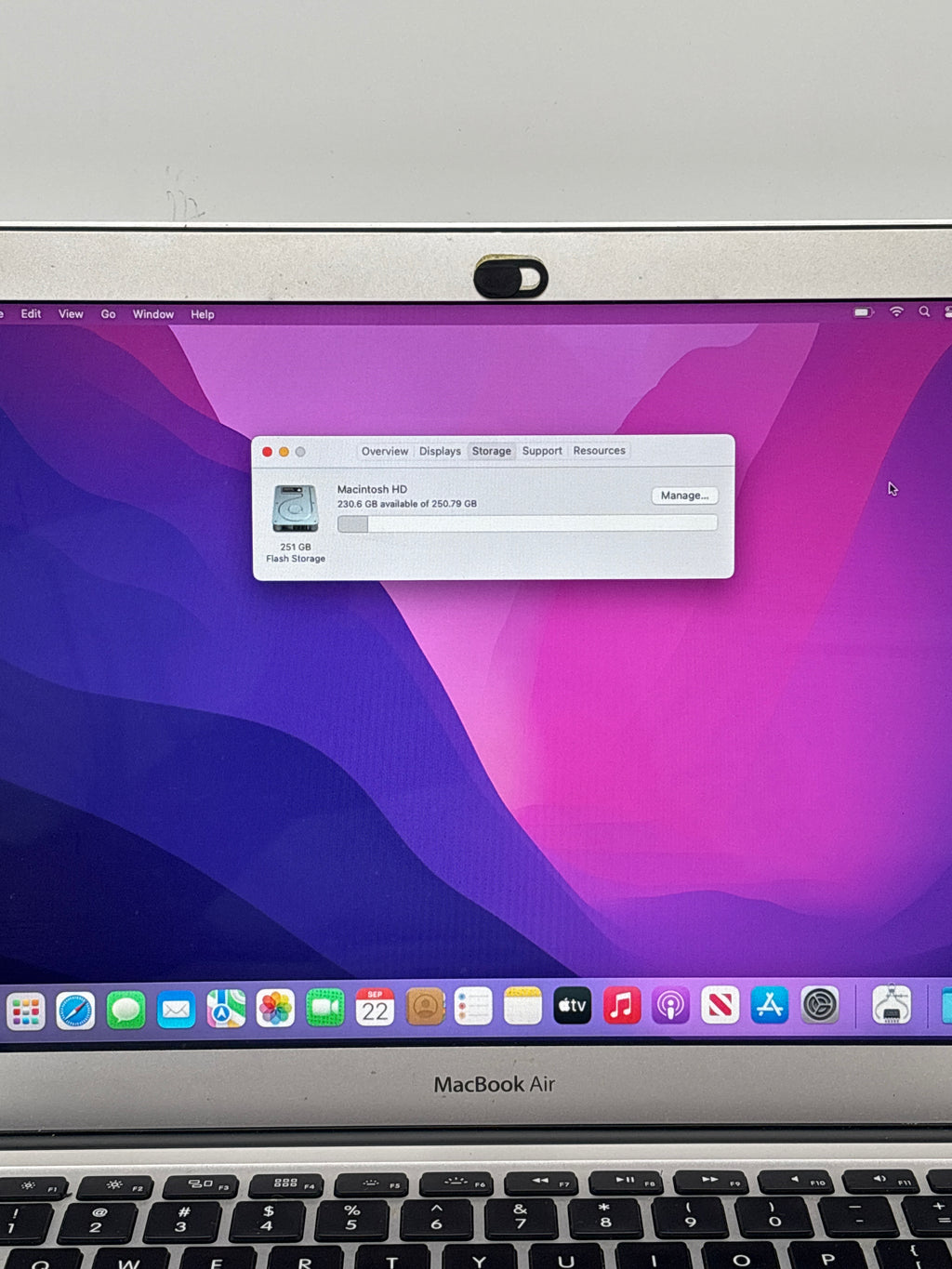Switch to the Displays tab
Screen dimensions: 952x1269
pyautogui.click(x=440, y=451)
